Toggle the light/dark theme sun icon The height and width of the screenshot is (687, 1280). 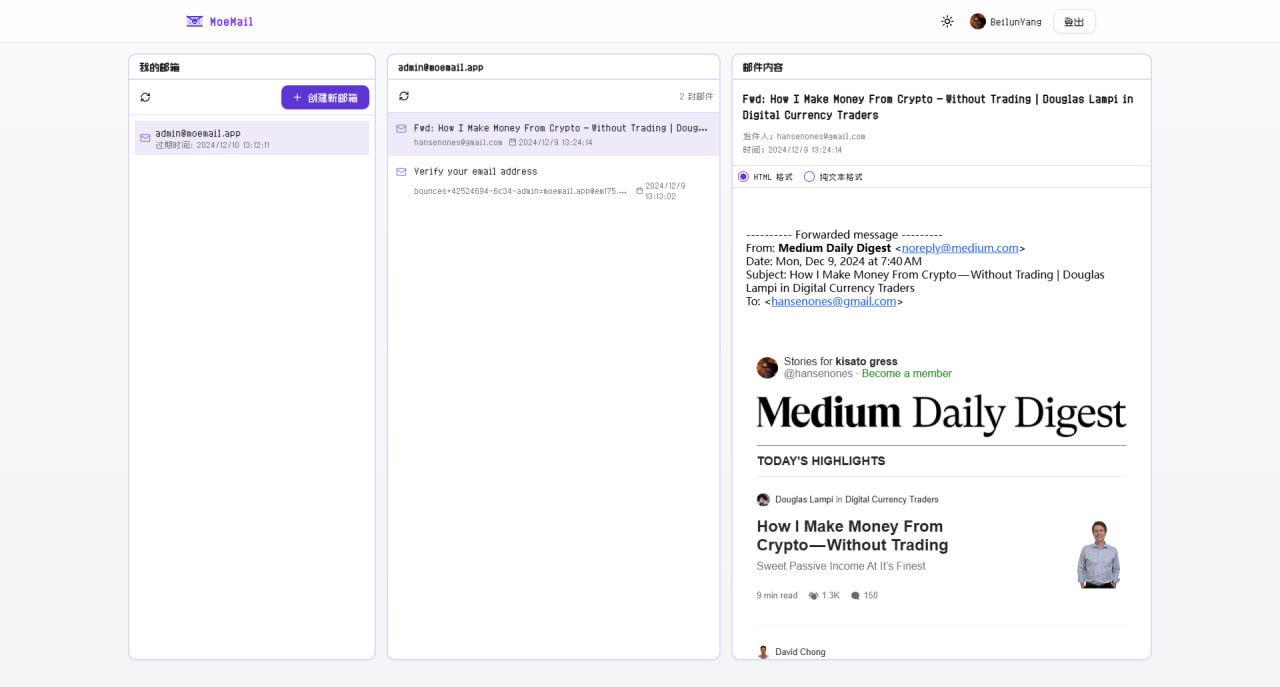[x=947, y=21]
